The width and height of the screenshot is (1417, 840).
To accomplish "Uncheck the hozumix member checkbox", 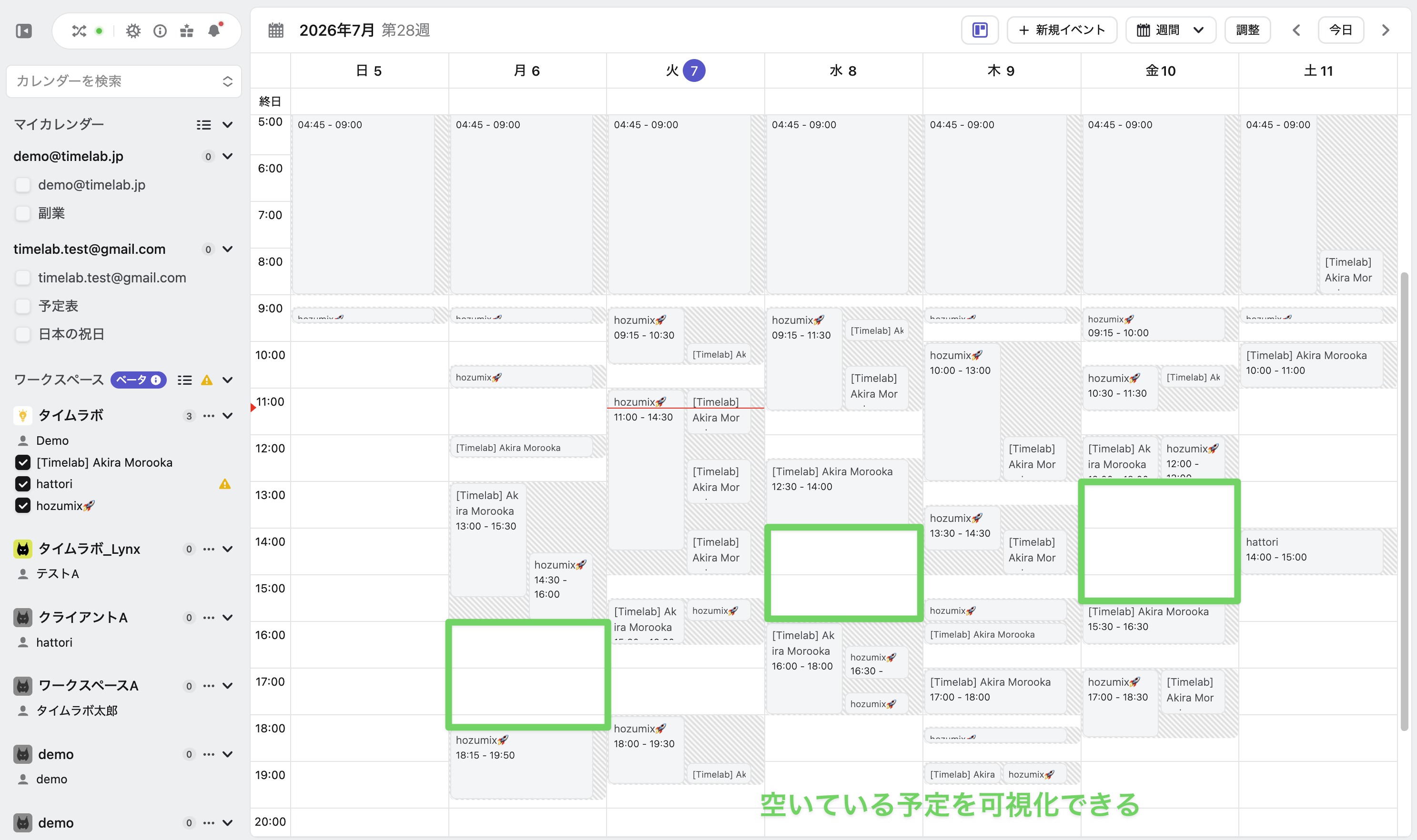I will (23, 505).
